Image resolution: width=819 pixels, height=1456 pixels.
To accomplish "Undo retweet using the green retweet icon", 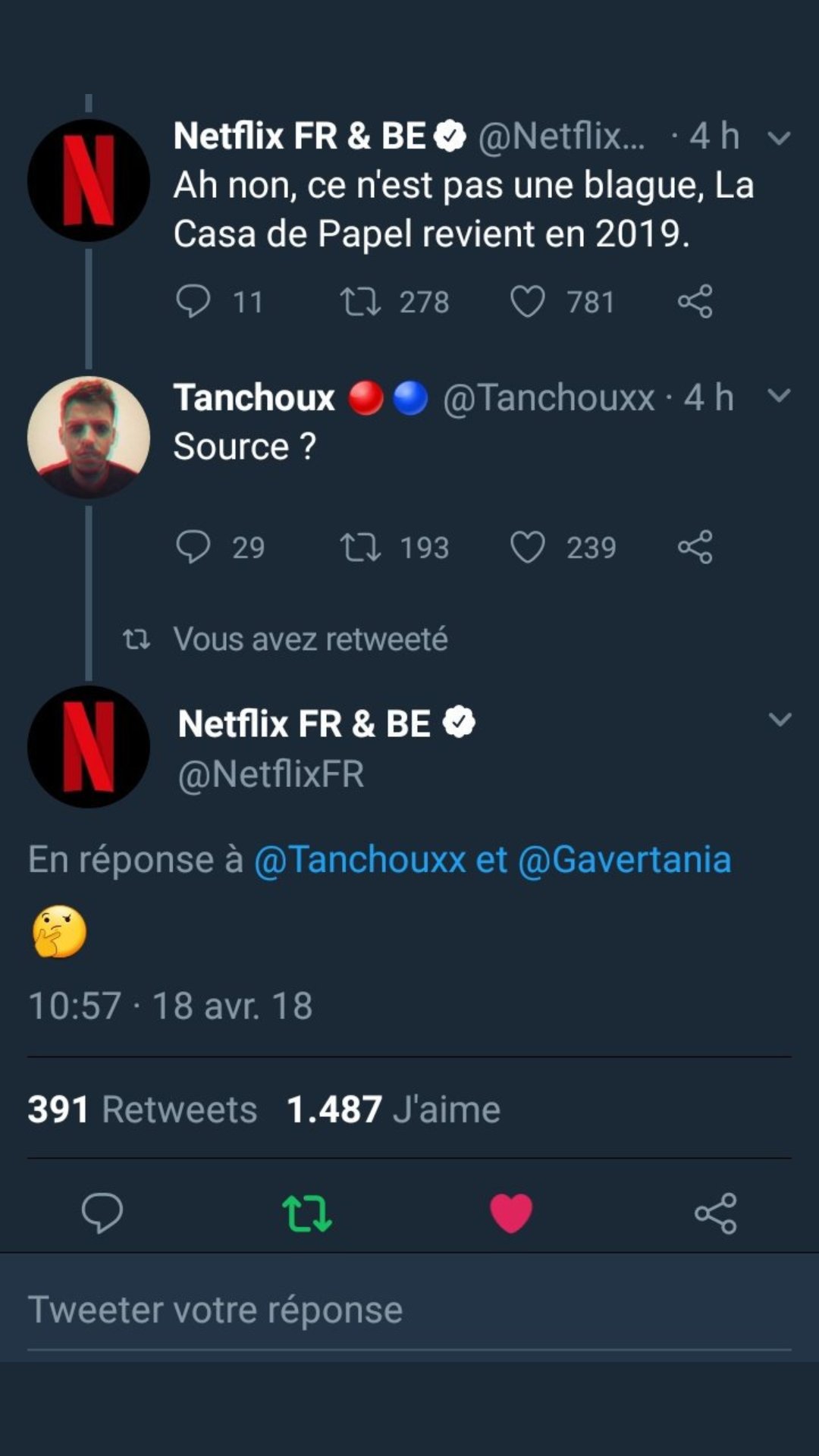I will 307,1213.
